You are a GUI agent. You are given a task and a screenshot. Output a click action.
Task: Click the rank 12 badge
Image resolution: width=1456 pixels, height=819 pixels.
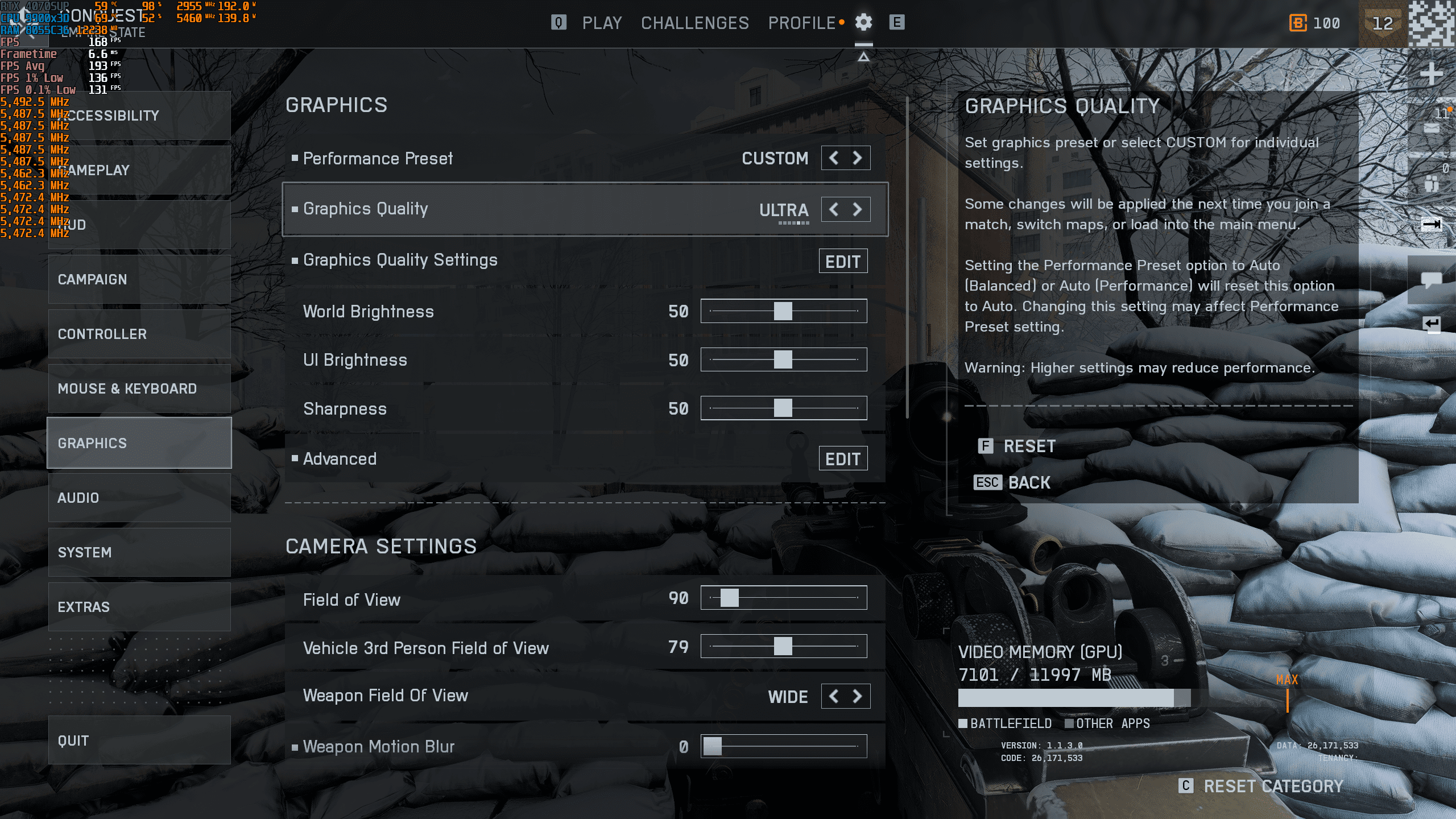[x=1382, y=24]
